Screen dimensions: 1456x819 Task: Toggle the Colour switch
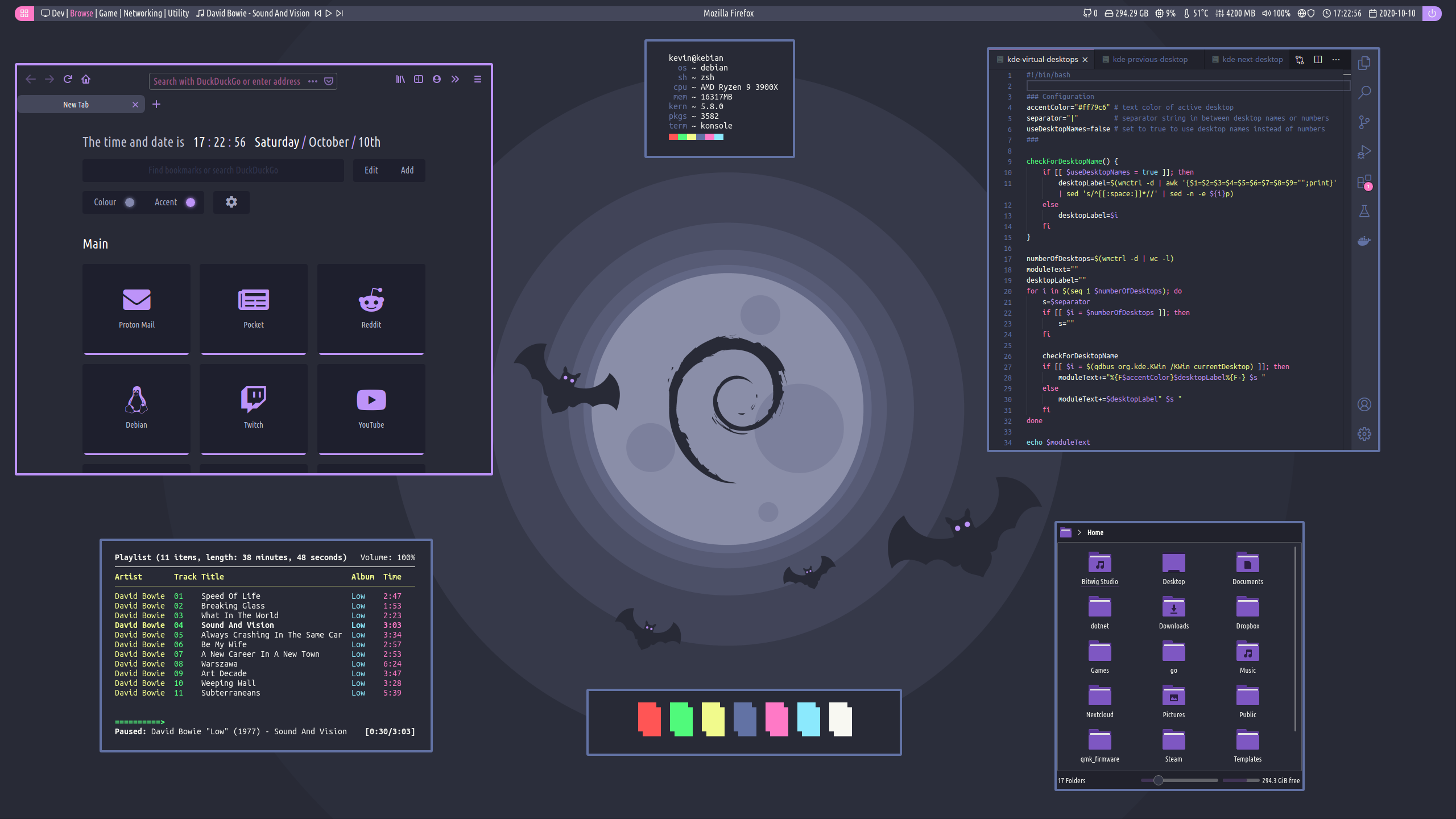(130, 202)
